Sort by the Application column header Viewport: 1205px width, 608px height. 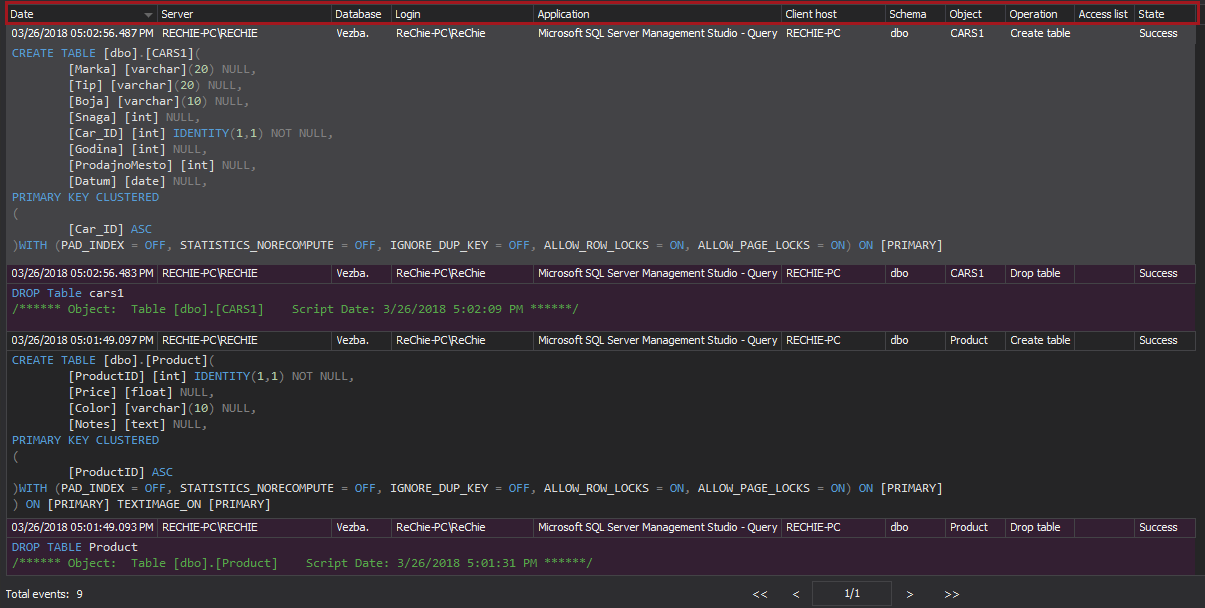[658, 14]
